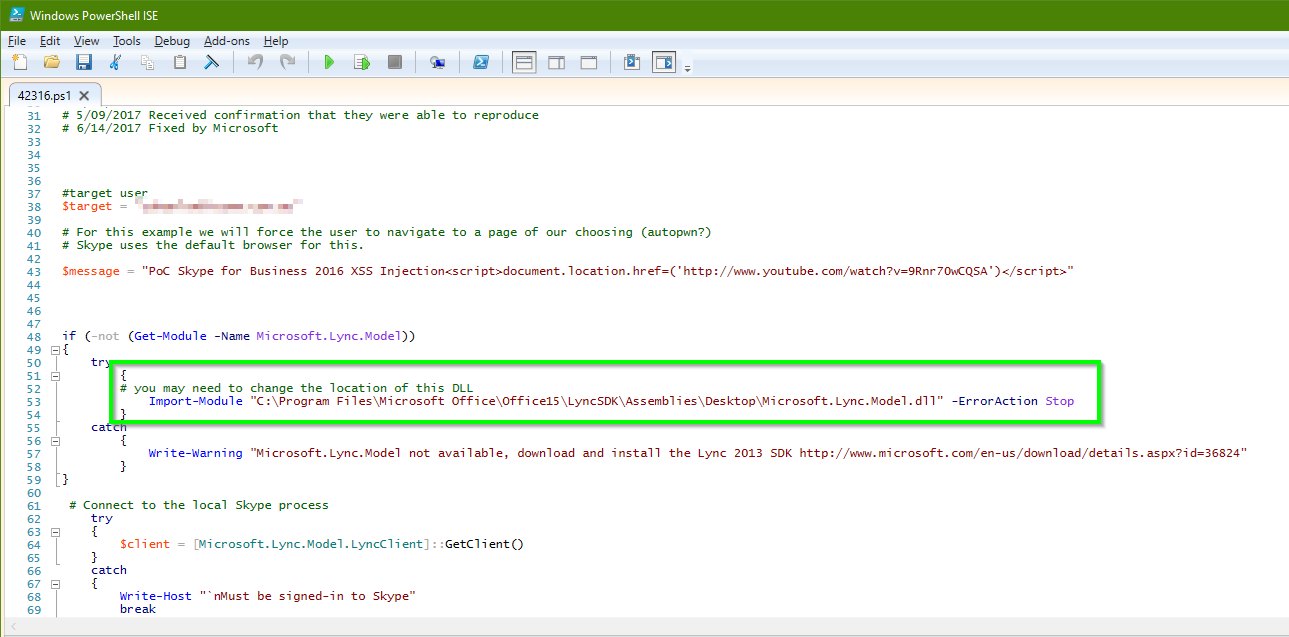Click the Write-Host command on line 68
The image size is (1289, 637).
coord(155,596)
